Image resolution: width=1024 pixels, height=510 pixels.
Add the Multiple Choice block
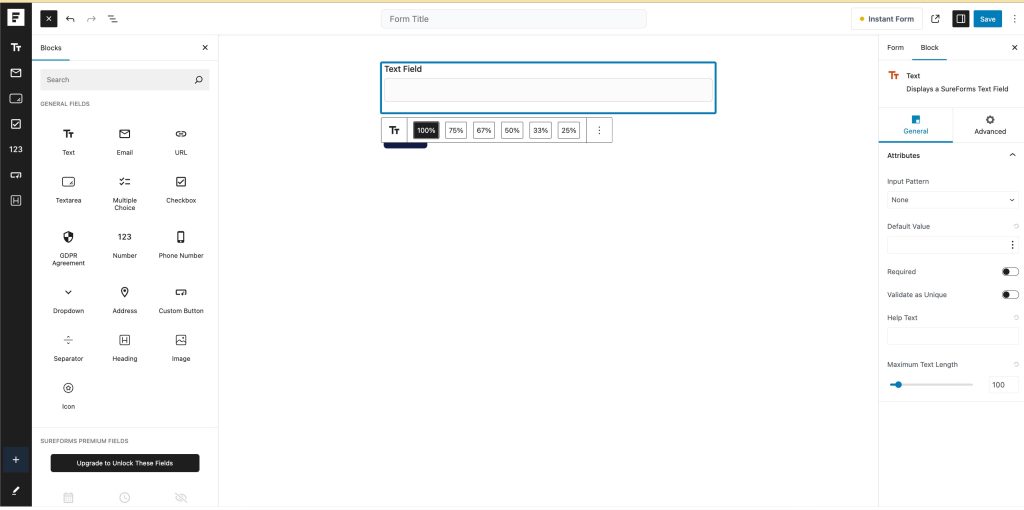[x=124, y=189]
